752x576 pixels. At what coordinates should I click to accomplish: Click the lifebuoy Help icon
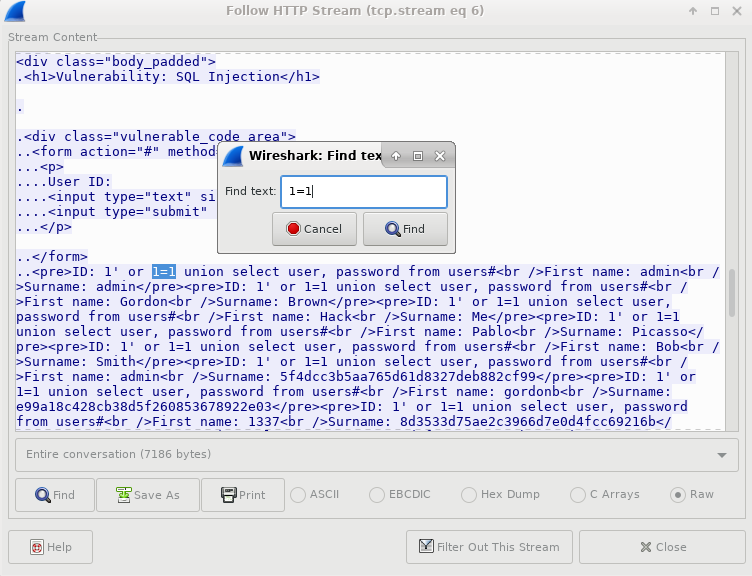click(x=37, y=547)
